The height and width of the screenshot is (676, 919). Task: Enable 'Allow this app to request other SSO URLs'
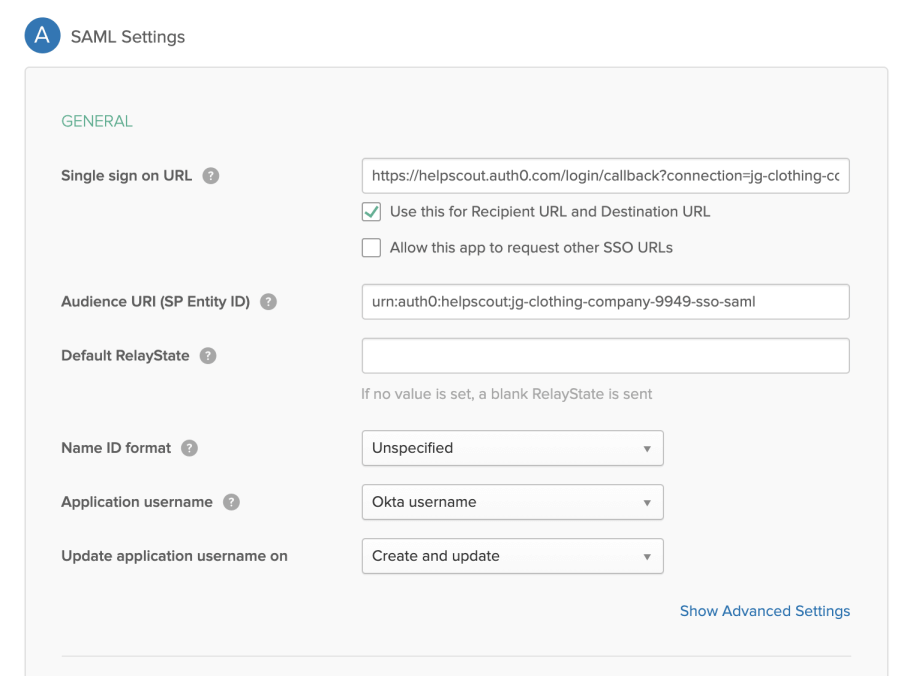pos(371,248)
